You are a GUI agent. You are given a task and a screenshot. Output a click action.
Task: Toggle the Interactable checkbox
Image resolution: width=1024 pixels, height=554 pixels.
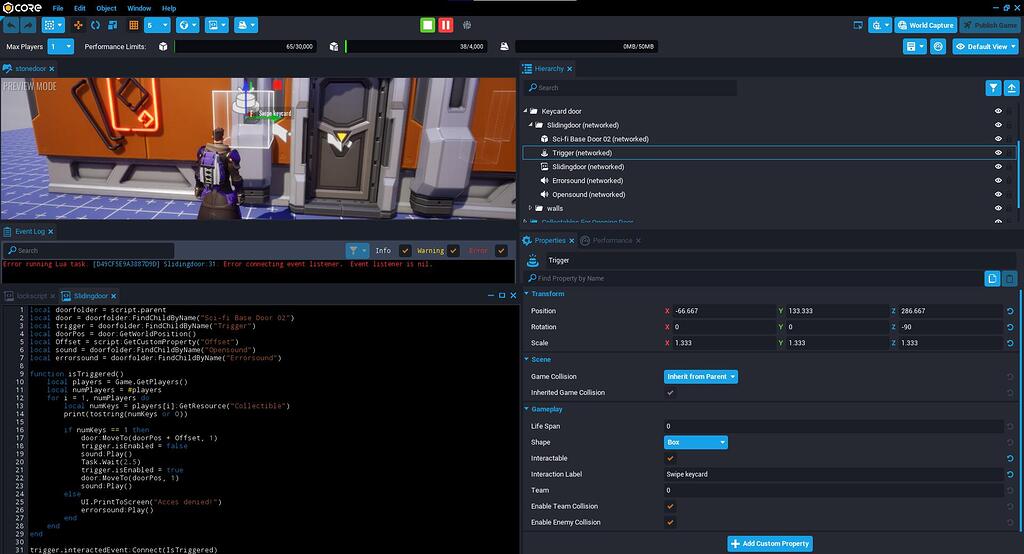click(x=670, y=459)
